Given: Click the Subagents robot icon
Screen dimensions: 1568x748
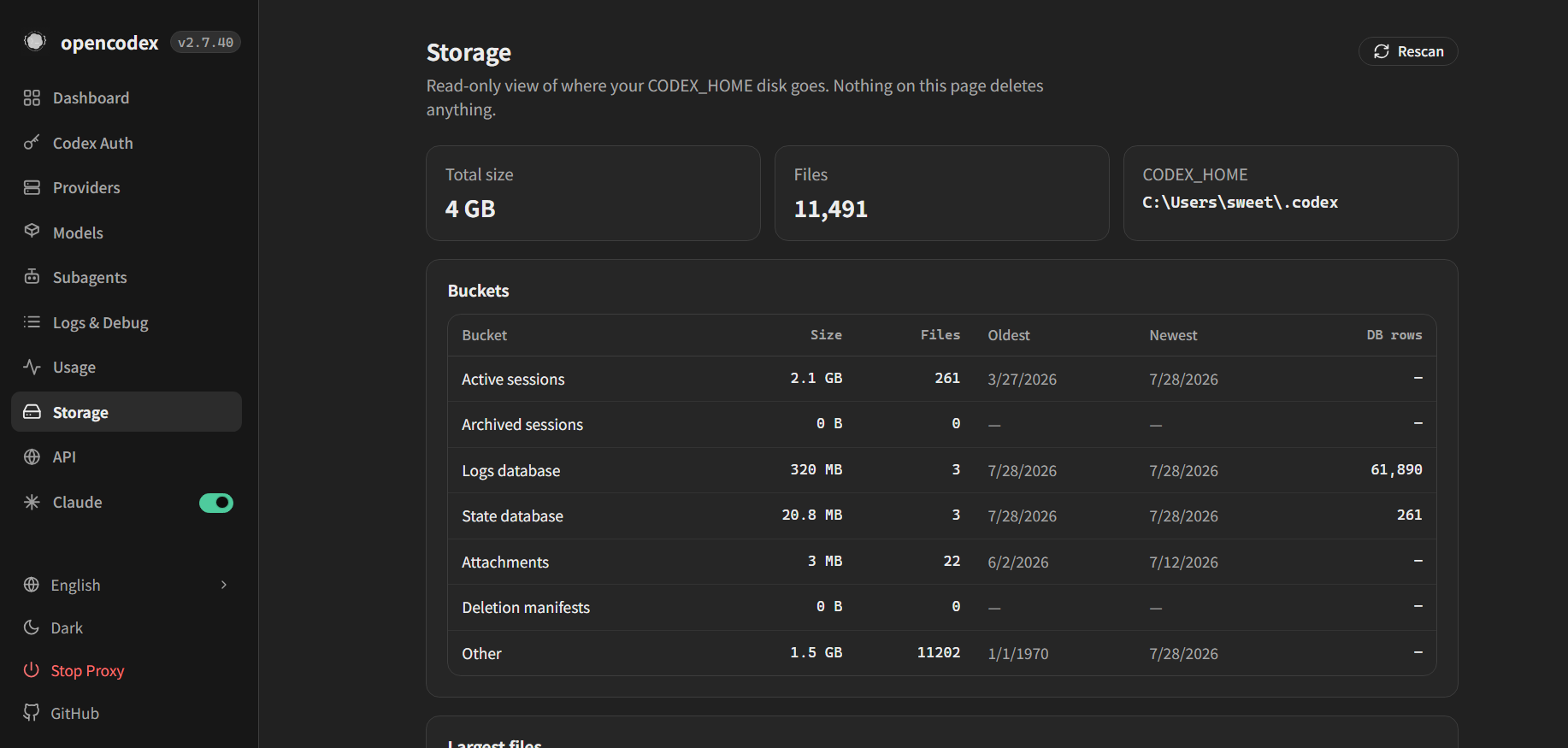Looking at the screenshot, I should pos(32,277).
